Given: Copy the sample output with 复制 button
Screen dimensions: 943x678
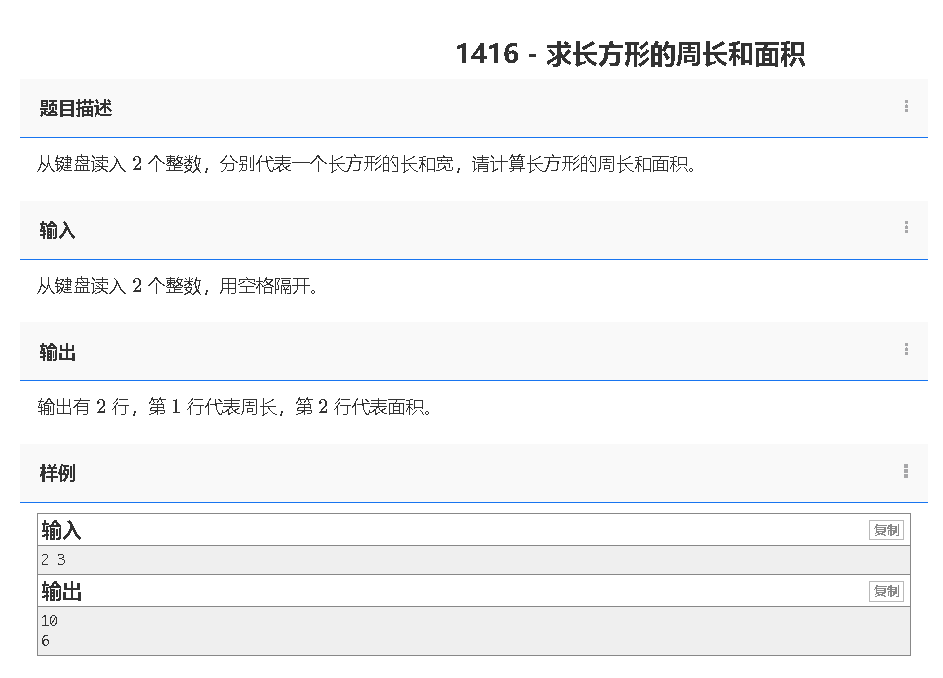Looking at the screenshot, I should click(x=886, y=591).
